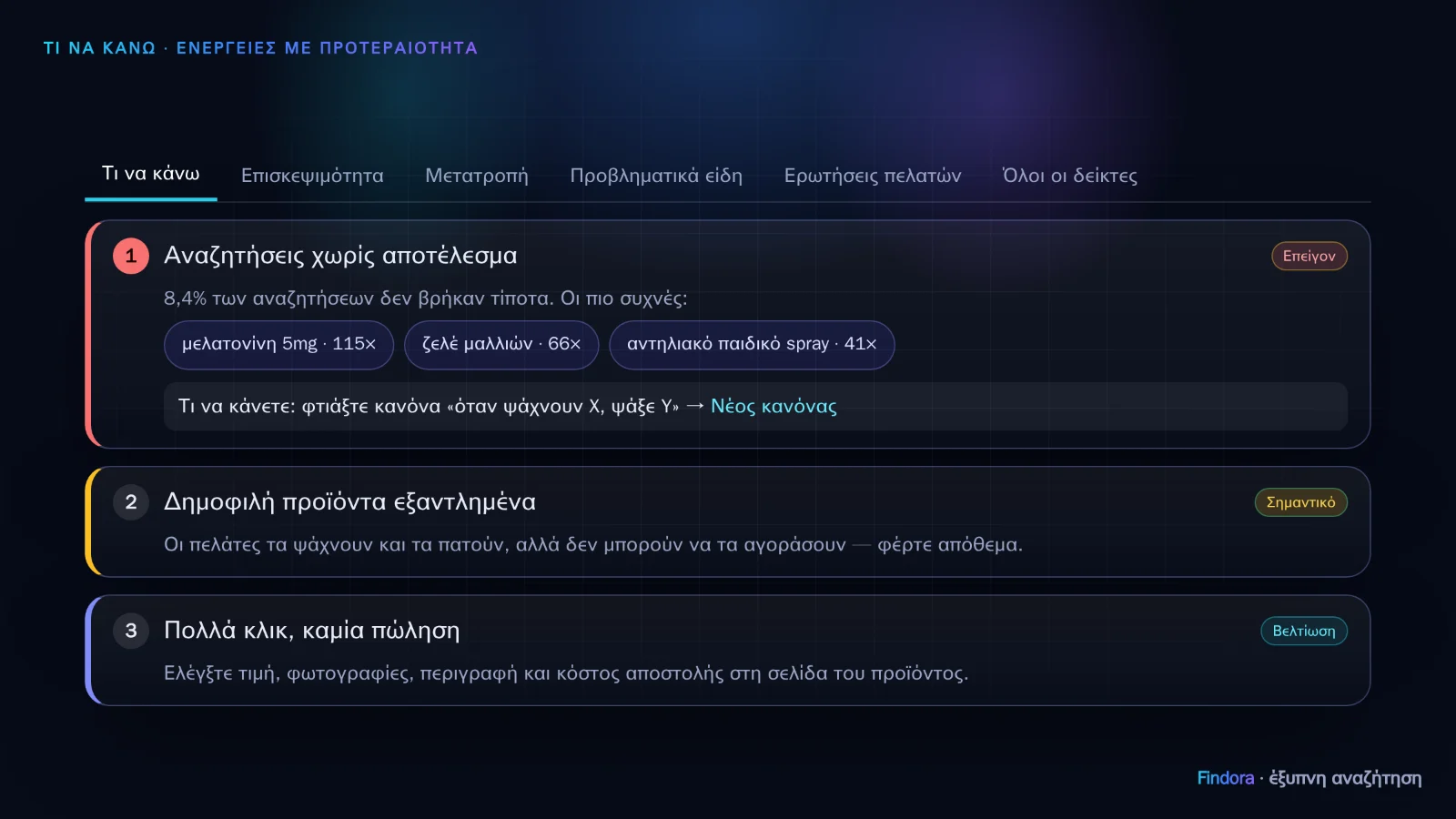Click the number 3 priority badge
The height and width of the screenshot is (819, 1456).
pos(131,631)
